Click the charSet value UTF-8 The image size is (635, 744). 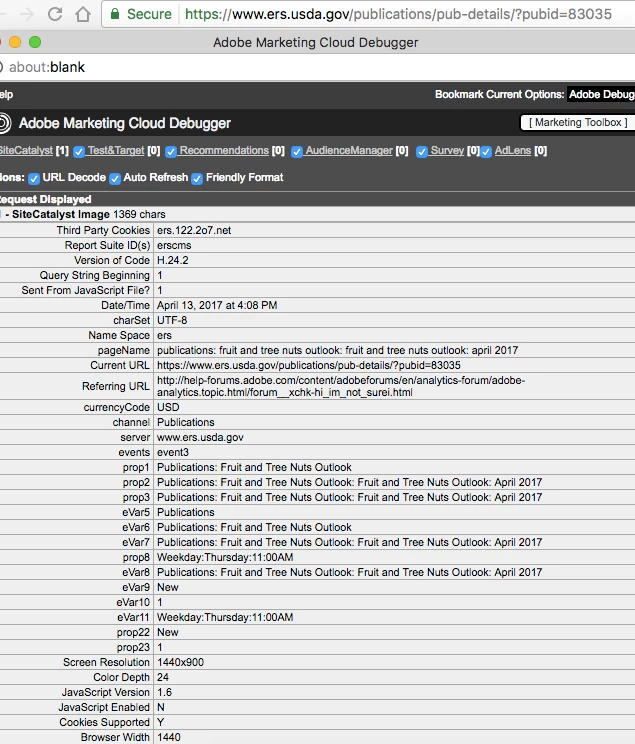(x=172, y=320)
